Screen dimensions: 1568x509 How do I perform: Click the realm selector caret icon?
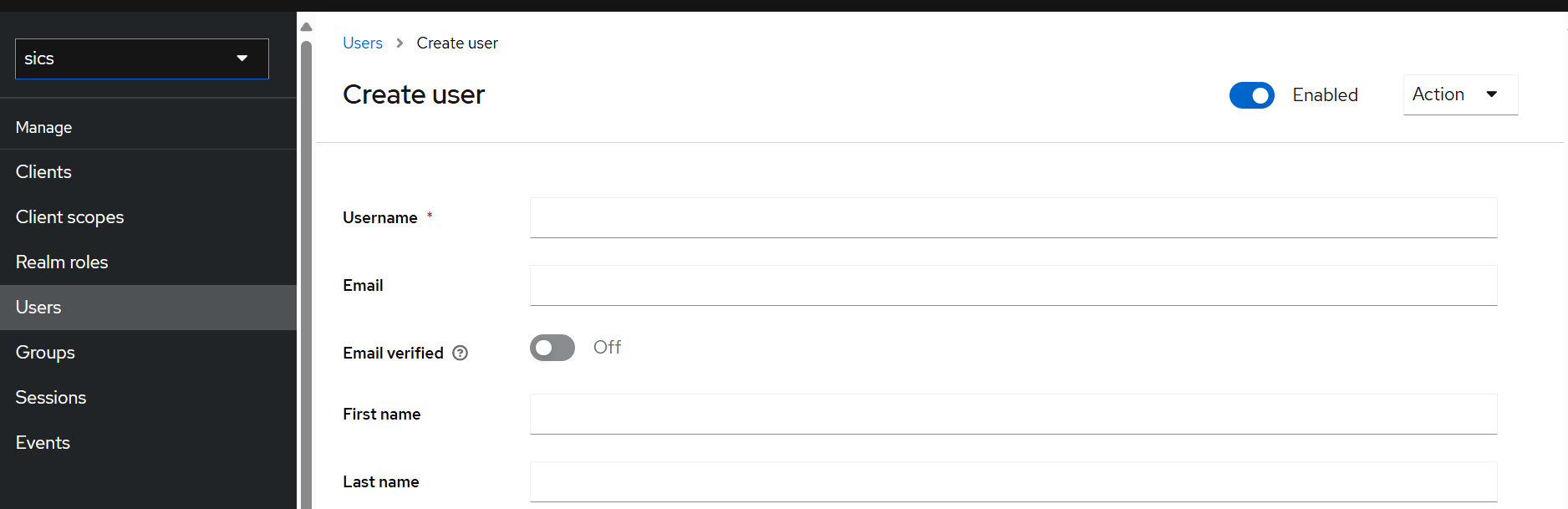[242, 59]
